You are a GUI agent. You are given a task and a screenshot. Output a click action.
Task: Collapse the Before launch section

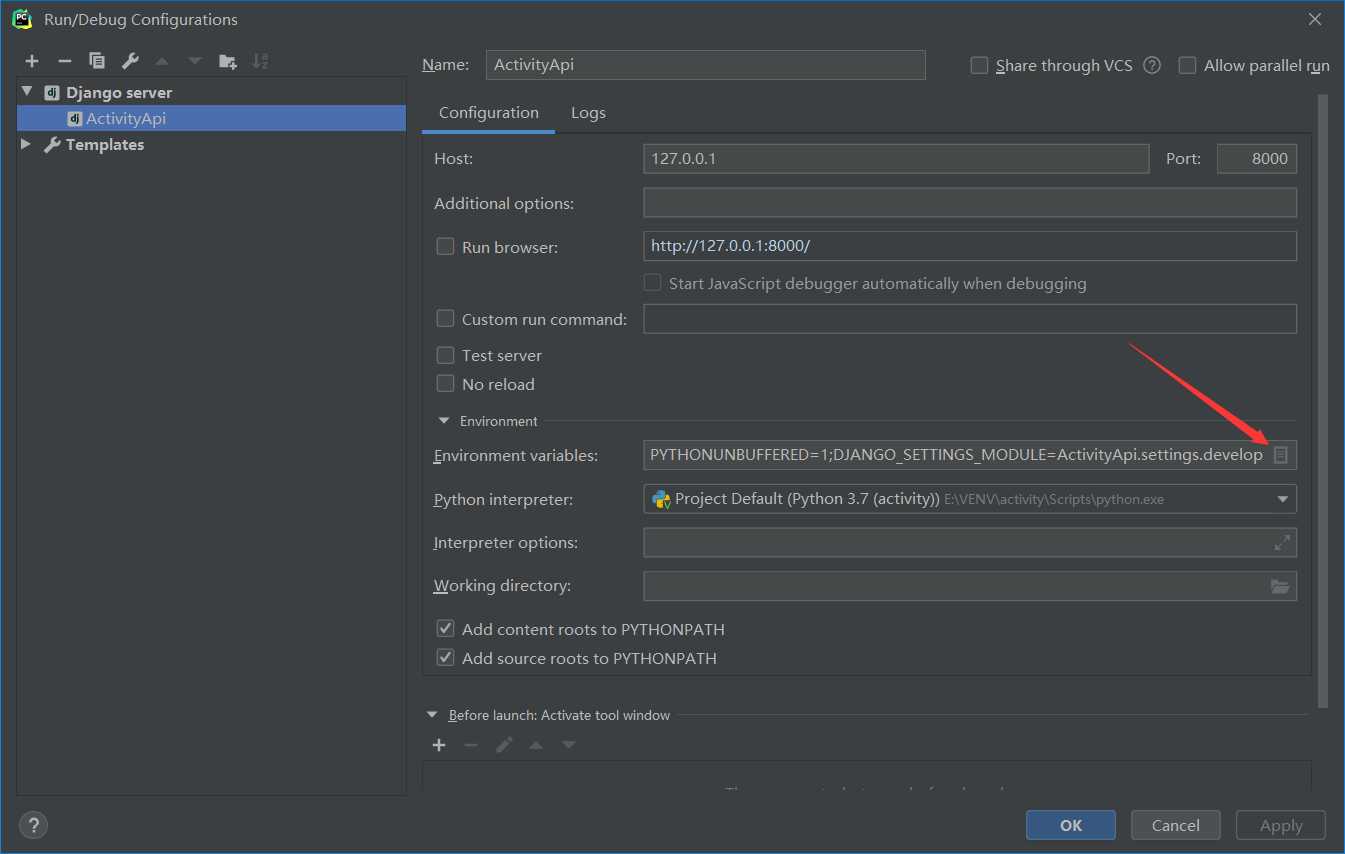point(433,715)
